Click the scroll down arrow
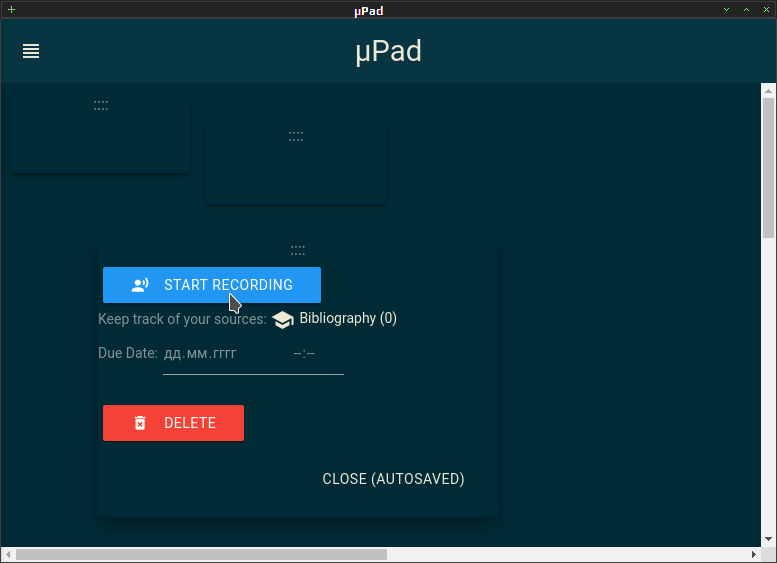This screenshot has height=563, width=777. click(769, 539)
